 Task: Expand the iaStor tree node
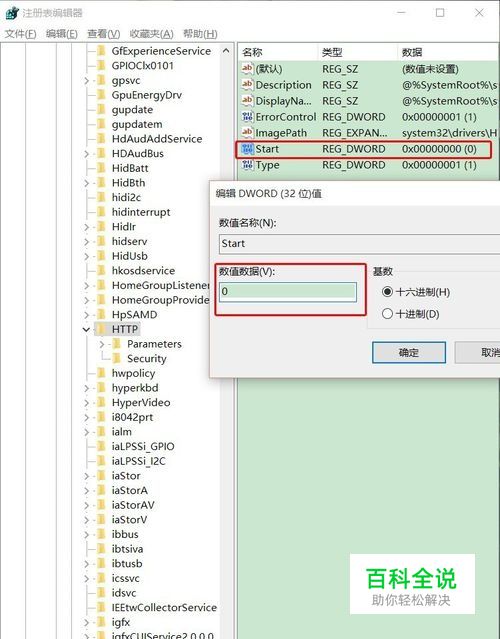click(86, 476)
